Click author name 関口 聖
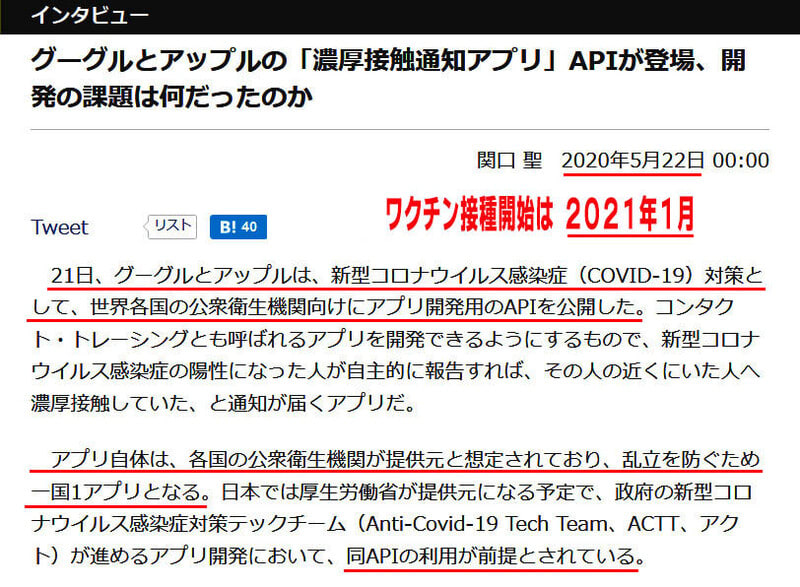The height and width of the screenshot is (587, 800). tap(509, 161)
